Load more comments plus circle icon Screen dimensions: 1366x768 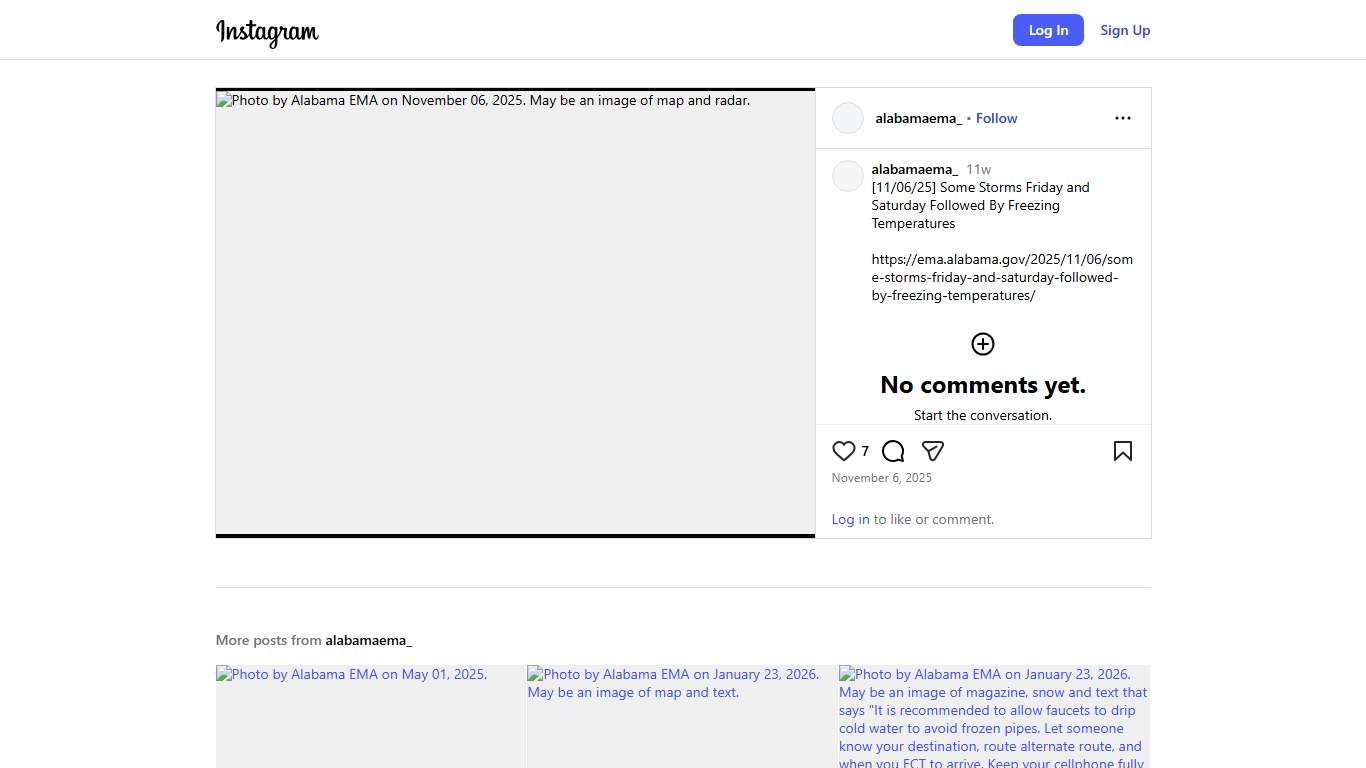click(x=983, y=344)
